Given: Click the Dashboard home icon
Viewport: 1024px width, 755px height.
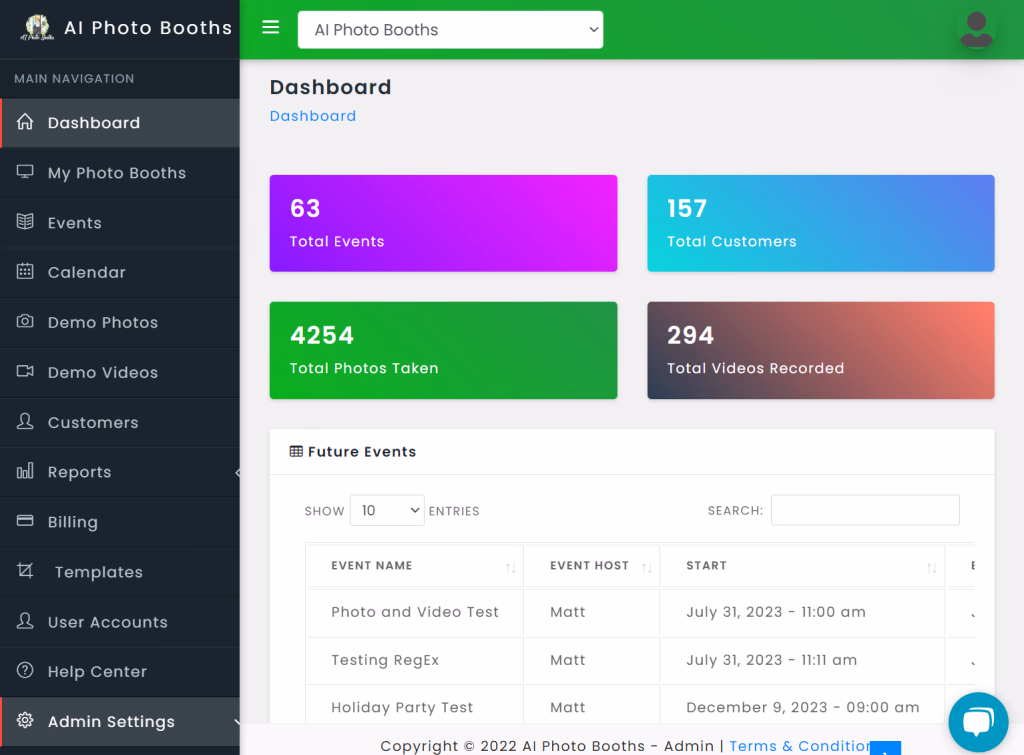Looking at the screenshot, I should click(25, 122).
